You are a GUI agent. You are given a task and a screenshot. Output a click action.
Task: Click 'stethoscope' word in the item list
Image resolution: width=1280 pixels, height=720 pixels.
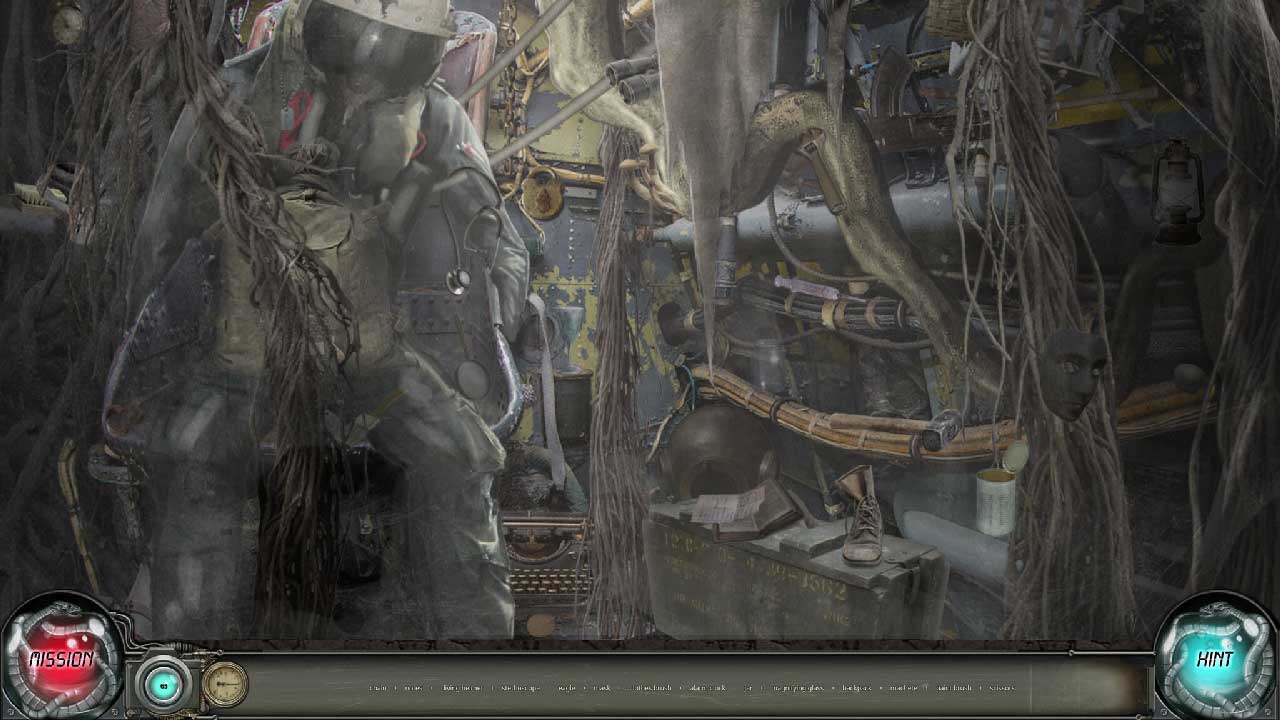520,688
